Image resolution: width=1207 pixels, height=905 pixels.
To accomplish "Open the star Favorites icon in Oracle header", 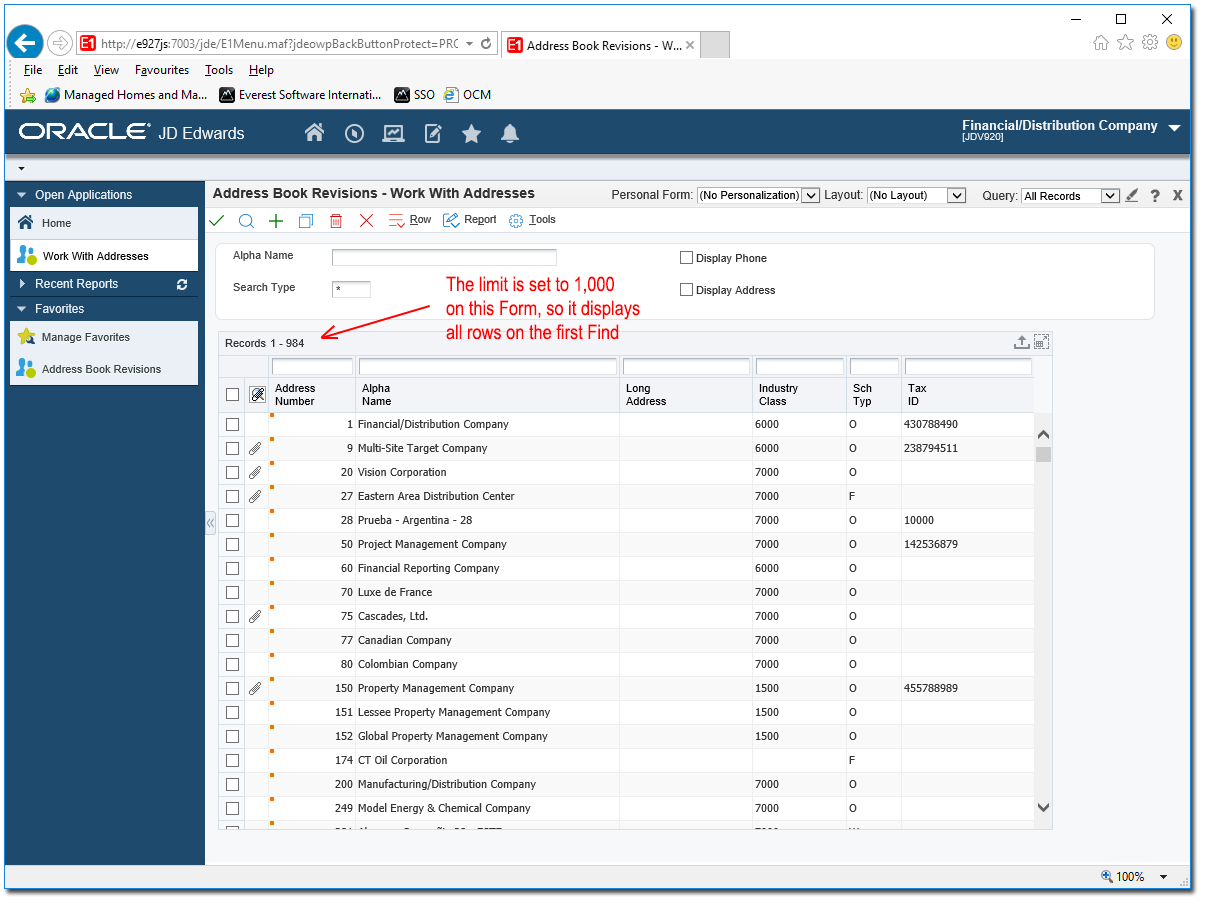I will (x=472, y=133).
